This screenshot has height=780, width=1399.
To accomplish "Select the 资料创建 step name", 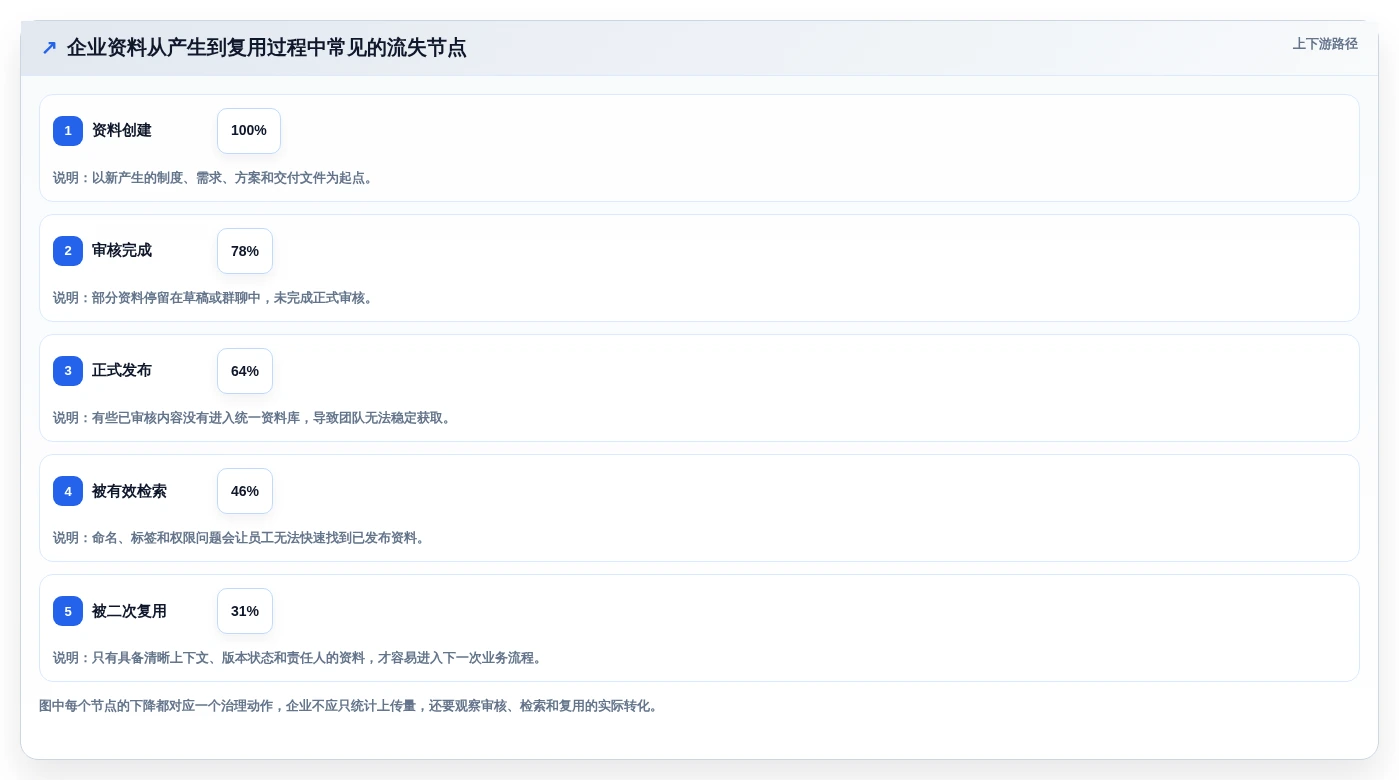I will pyautogui.click(x=122, y=131).
